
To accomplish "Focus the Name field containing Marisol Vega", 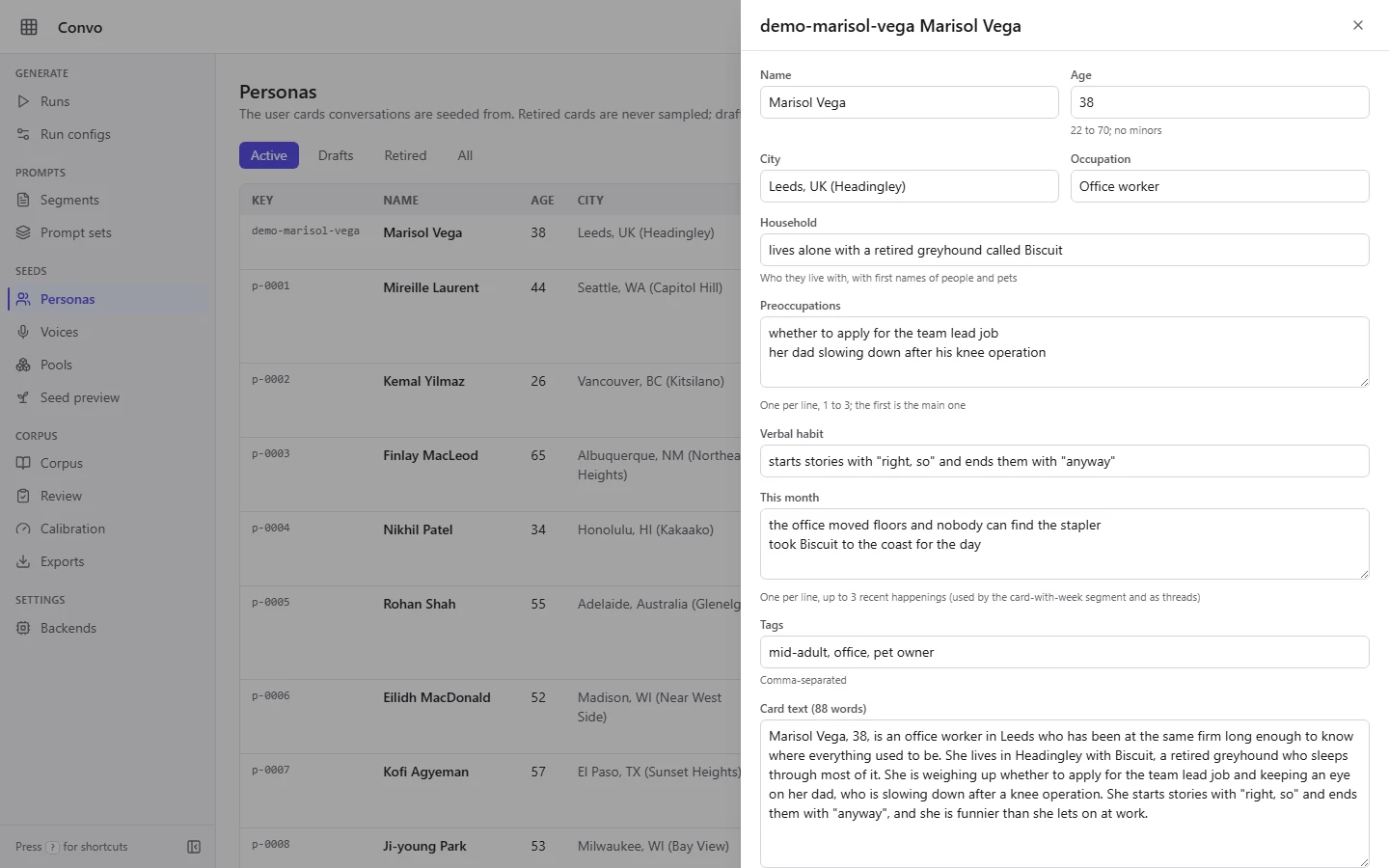I will point(909,102).
